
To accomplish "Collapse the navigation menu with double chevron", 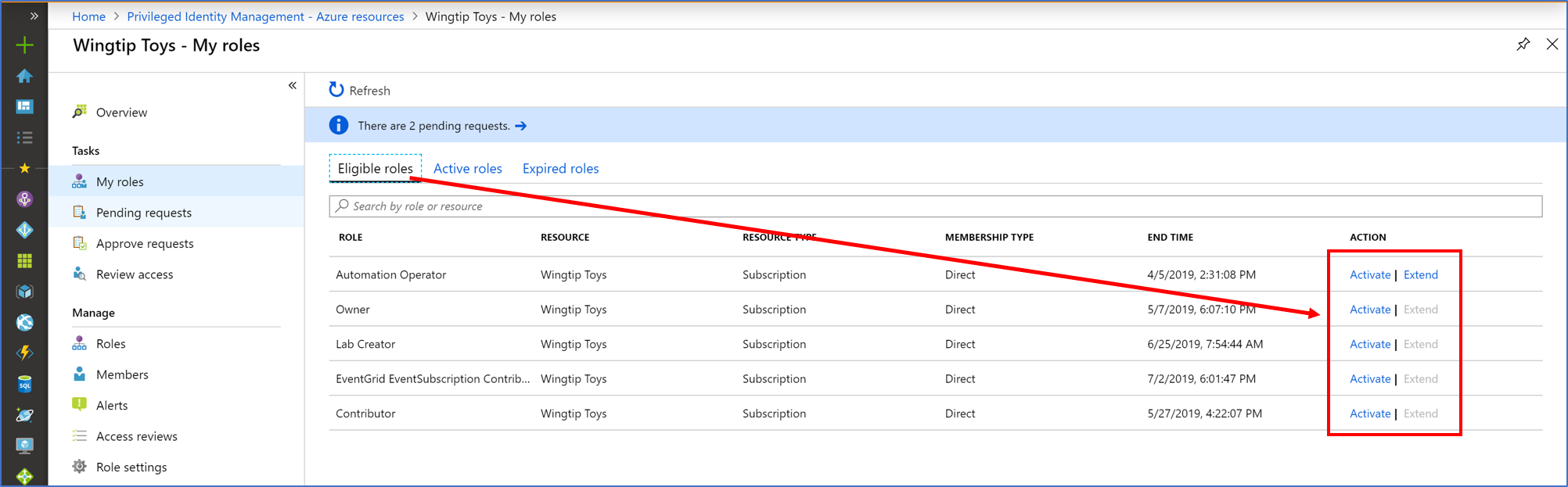I will [x=292, y=85].
